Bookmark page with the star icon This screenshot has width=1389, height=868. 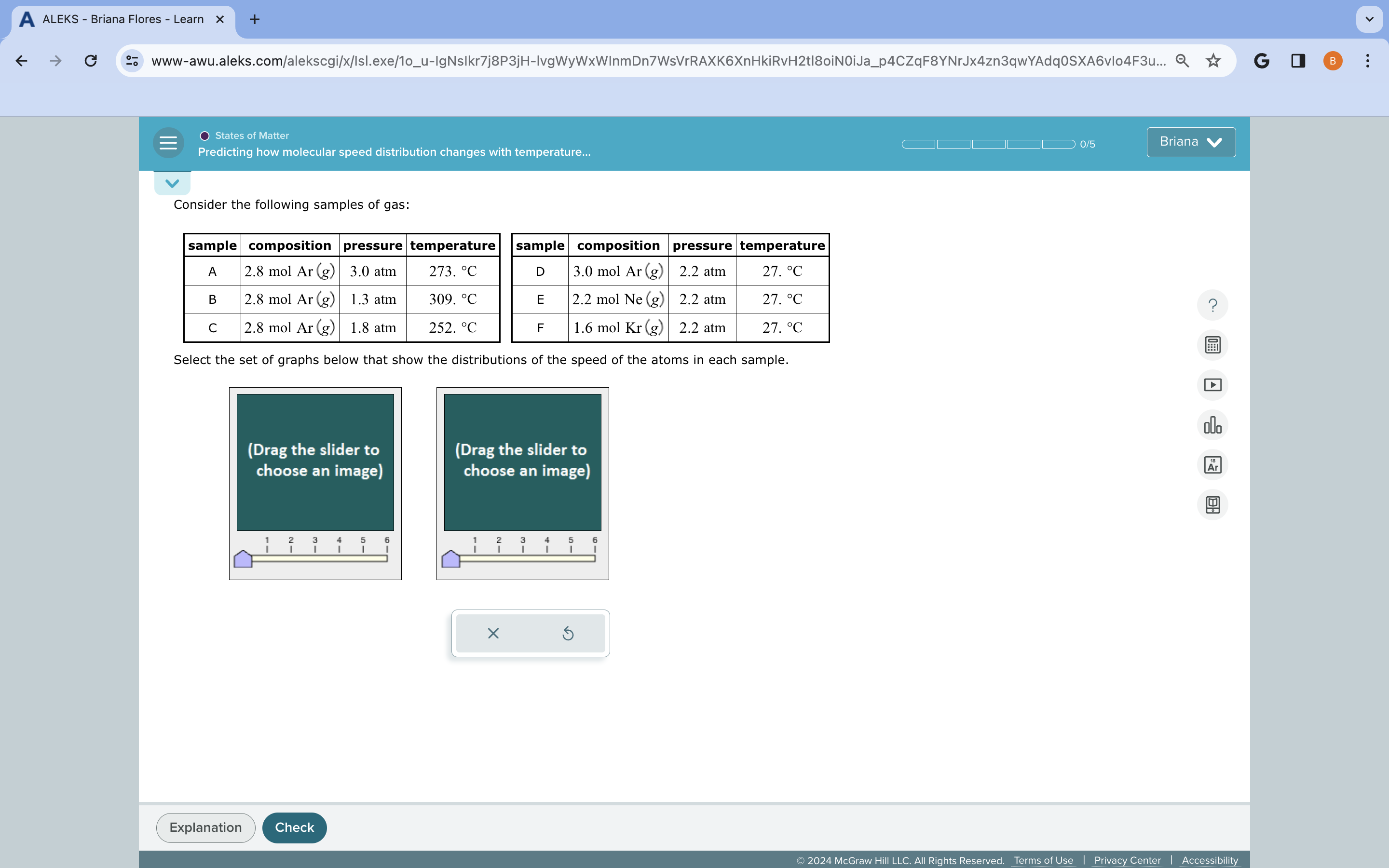(1213, 60)
